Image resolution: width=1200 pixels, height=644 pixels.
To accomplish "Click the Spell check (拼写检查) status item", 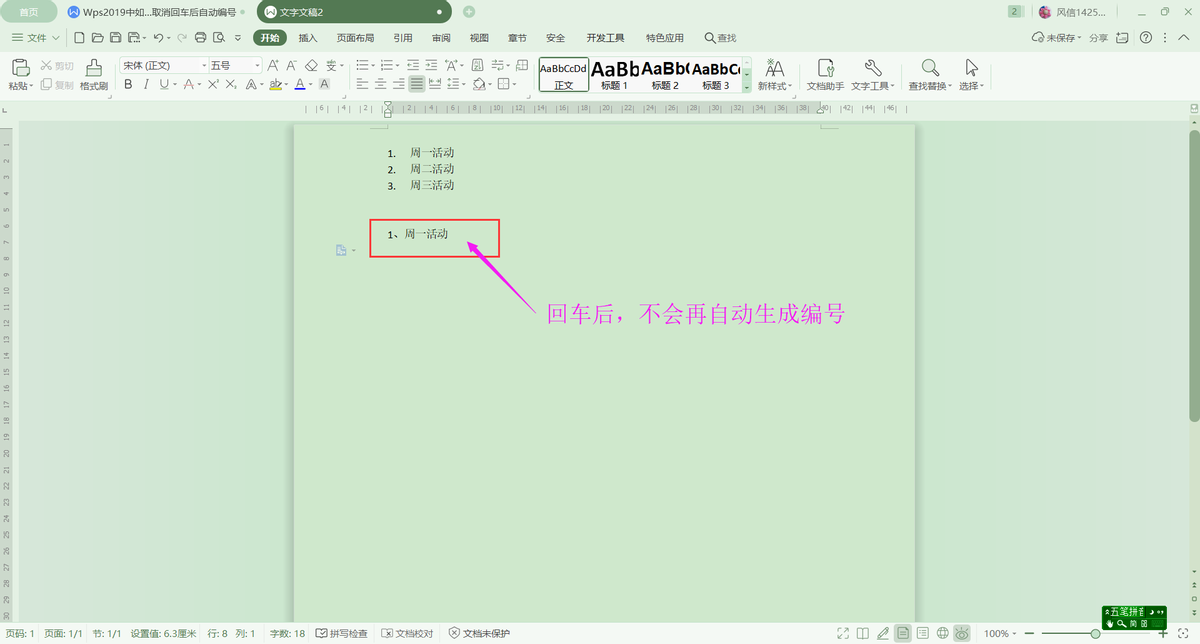I will pos(341,633).
